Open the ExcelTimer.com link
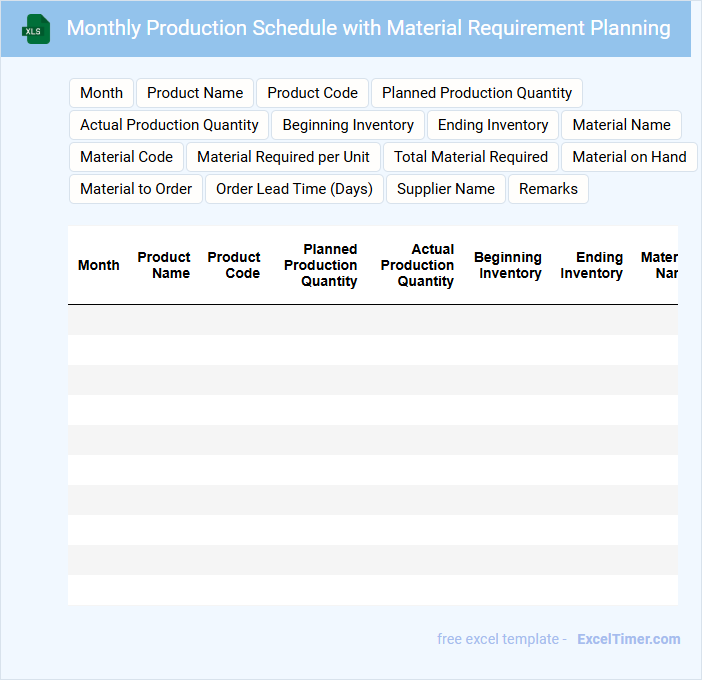702x680 pixels. click(x=628, y=639)
